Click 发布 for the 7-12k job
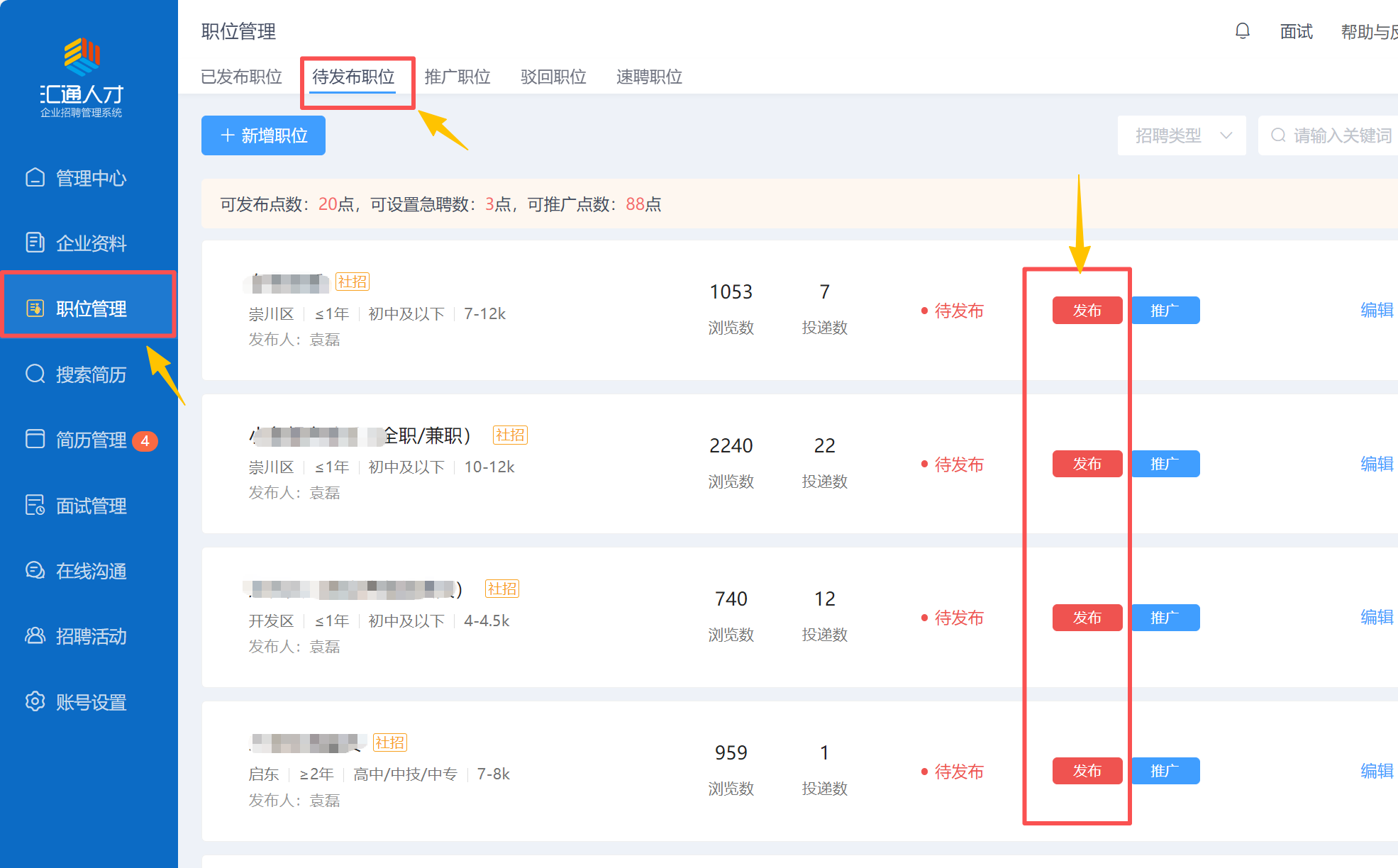This screenshot has width=1398, height=868. point(1087,311)
